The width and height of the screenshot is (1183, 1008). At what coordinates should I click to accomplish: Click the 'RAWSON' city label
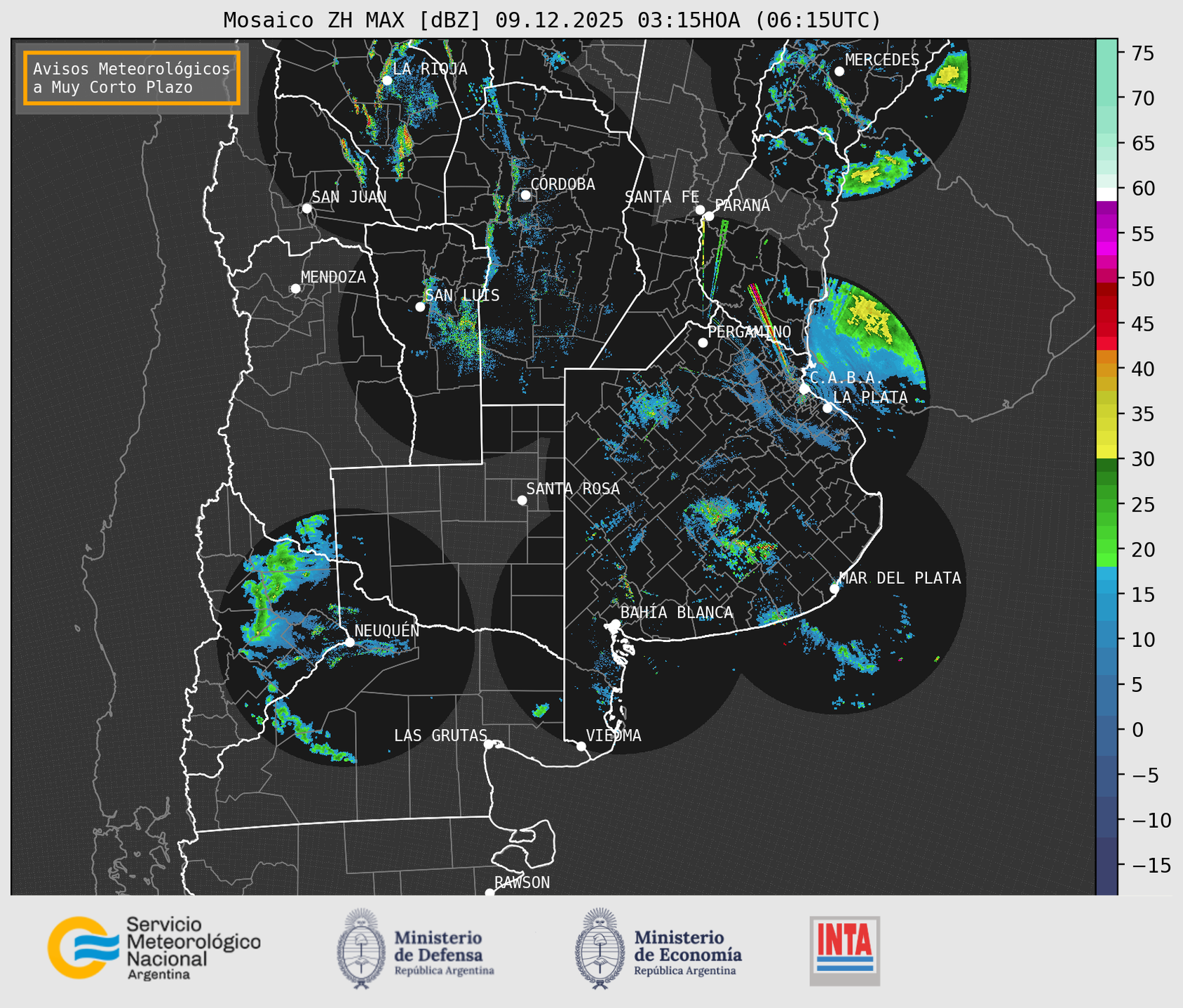(x=522, y=883)
